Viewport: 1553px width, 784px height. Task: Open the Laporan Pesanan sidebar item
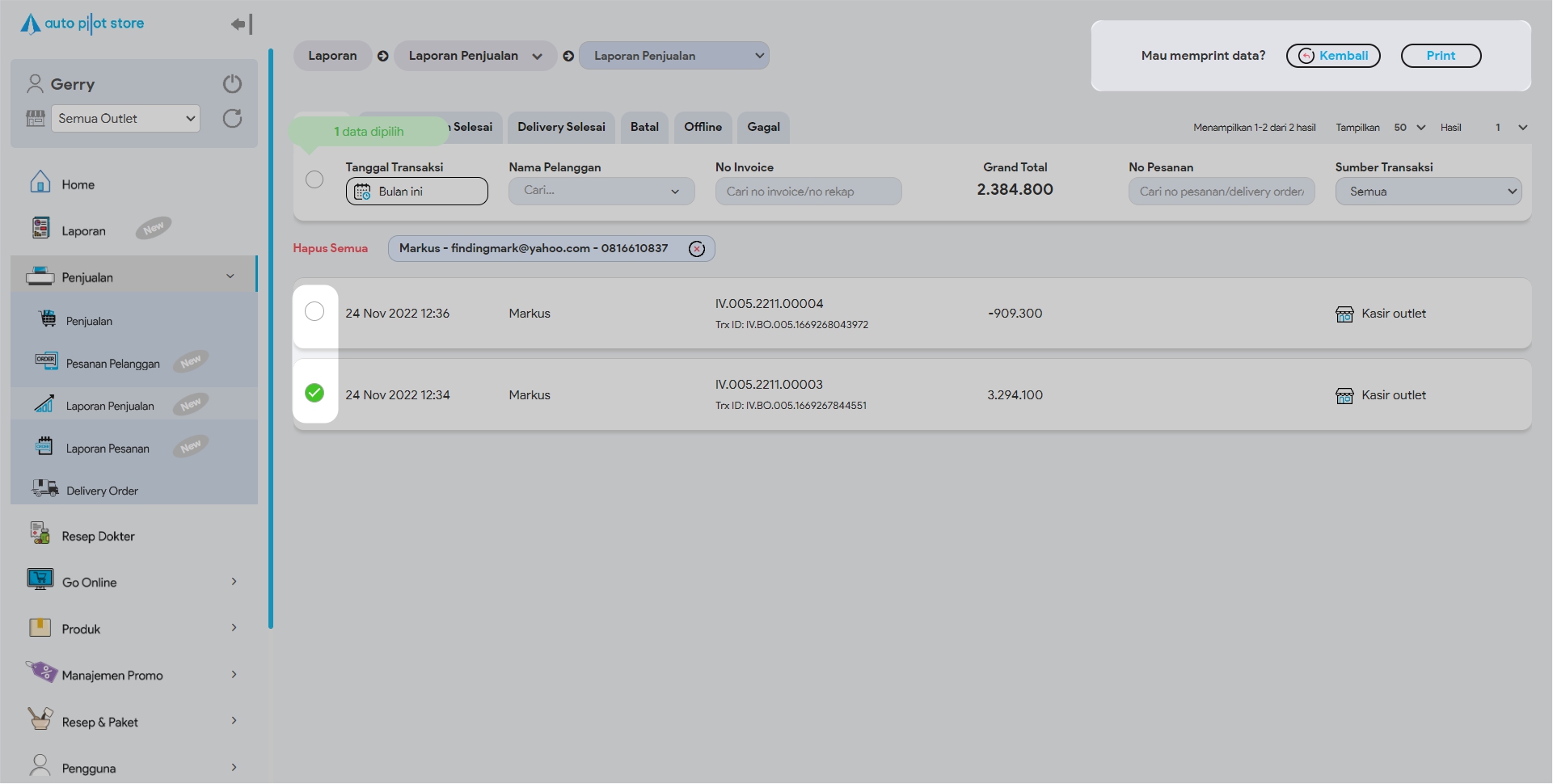pyautogui.click(x=108, y=449)
